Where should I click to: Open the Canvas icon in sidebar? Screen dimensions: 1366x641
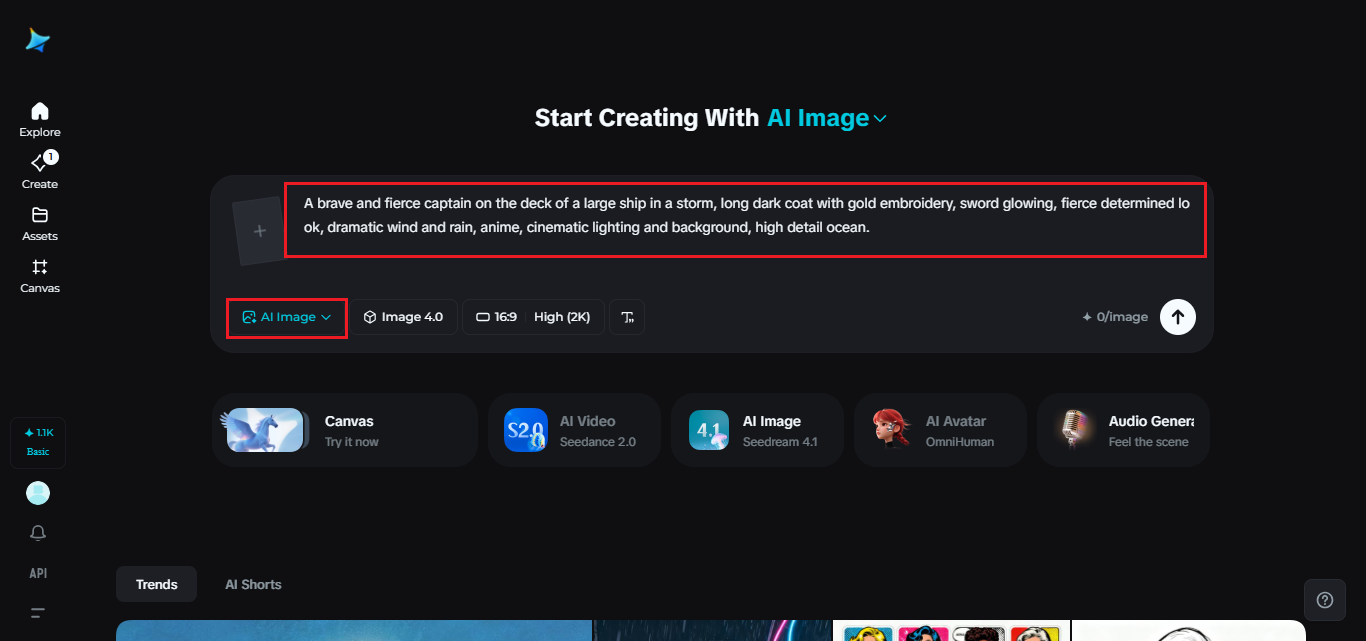point(40,267)
